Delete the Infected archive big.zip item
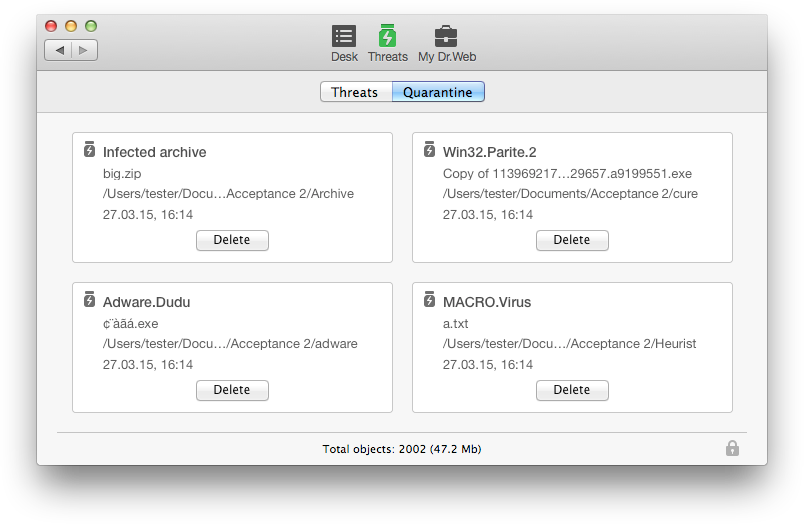Image resolution: width=804 pixels, height=524 pixels. [232, 240]
